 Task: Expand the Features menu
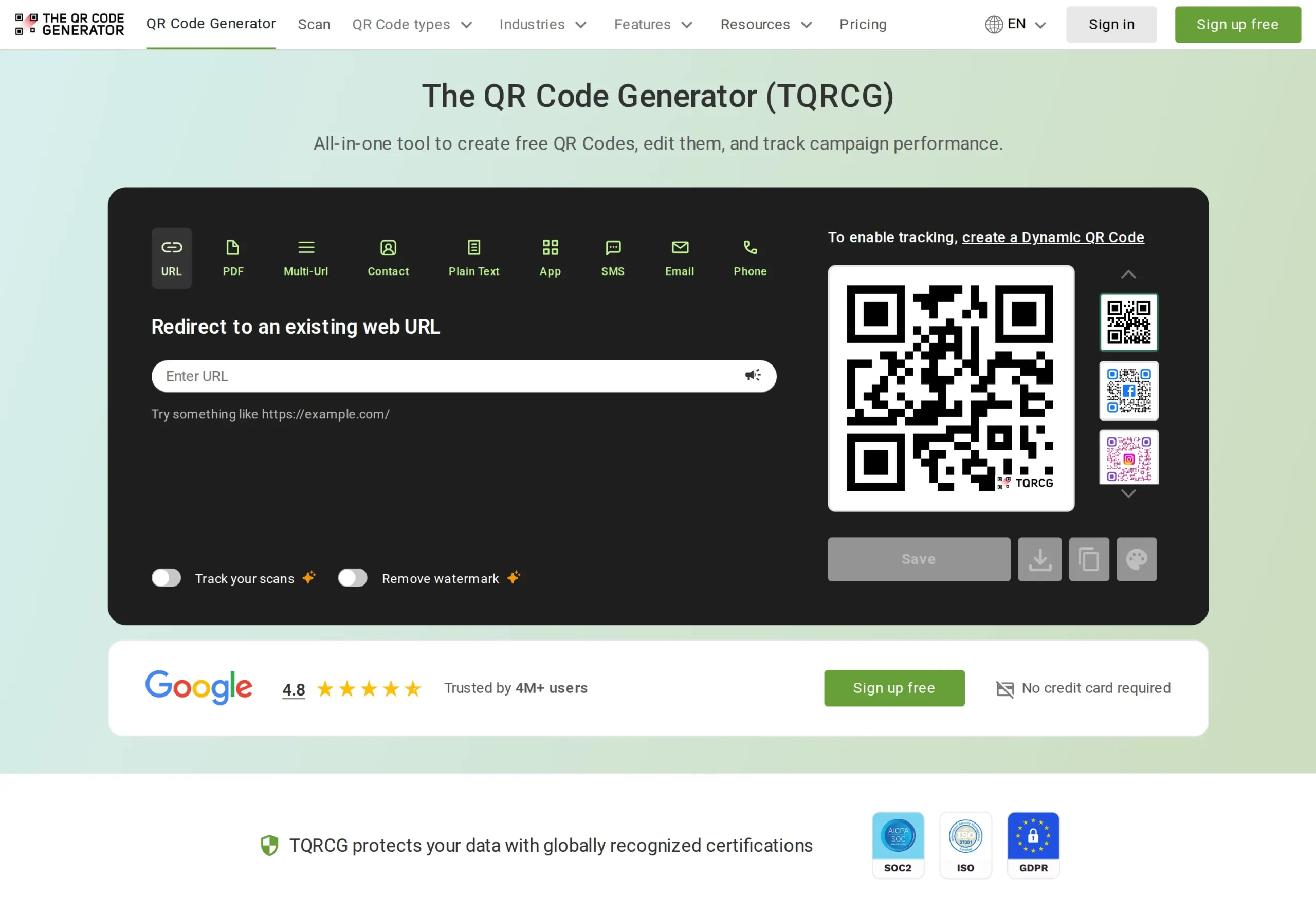point(653,25)
